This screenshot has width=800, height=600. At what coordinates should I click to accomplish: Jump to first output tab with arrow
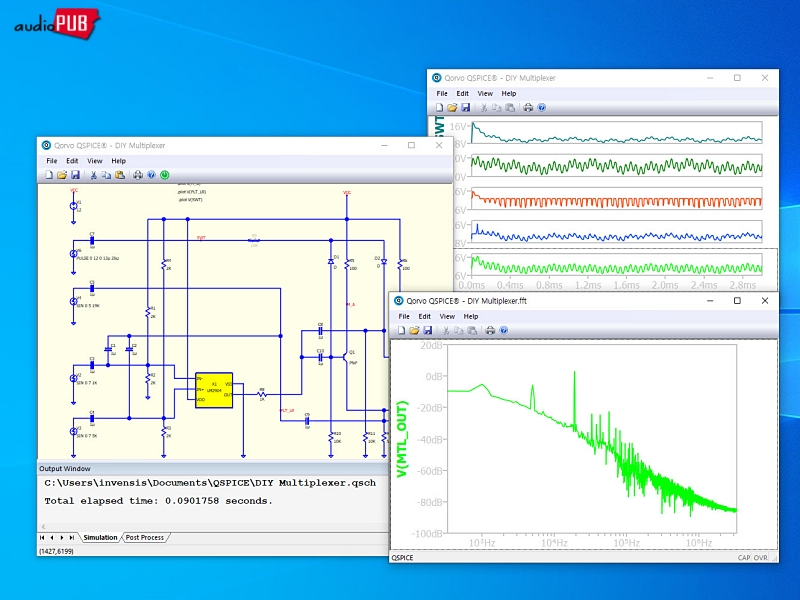(x=42, y=538)
